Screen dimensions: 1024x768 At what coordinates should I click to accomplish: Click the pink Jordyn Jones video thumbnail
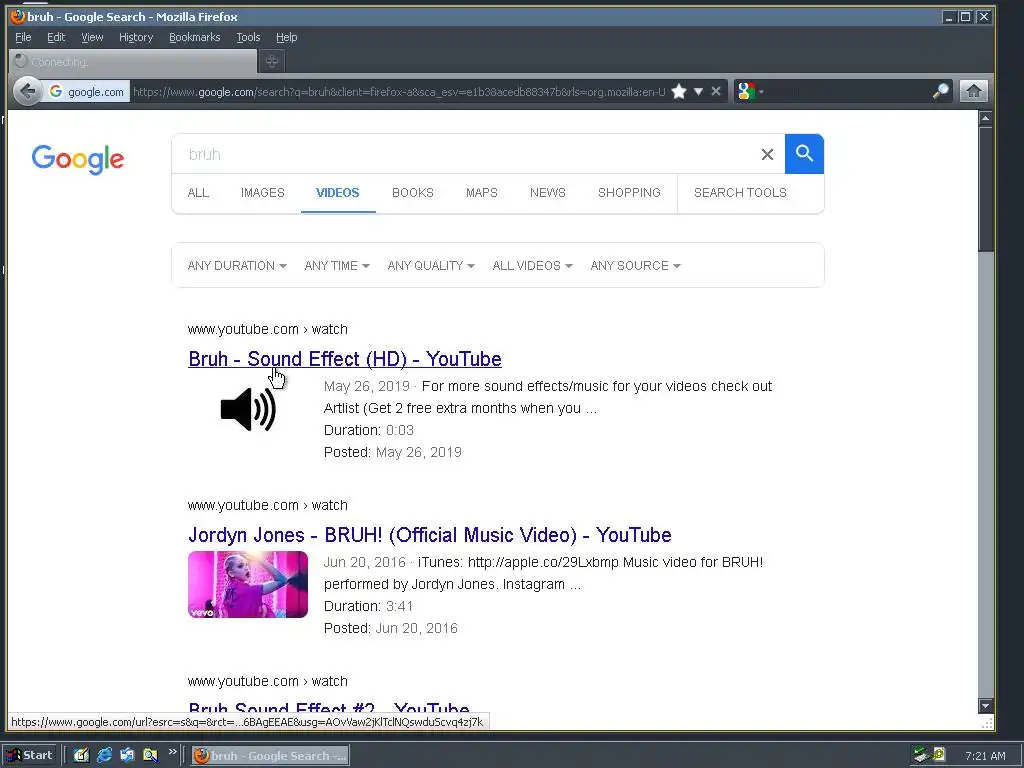[x=248, y=584]
